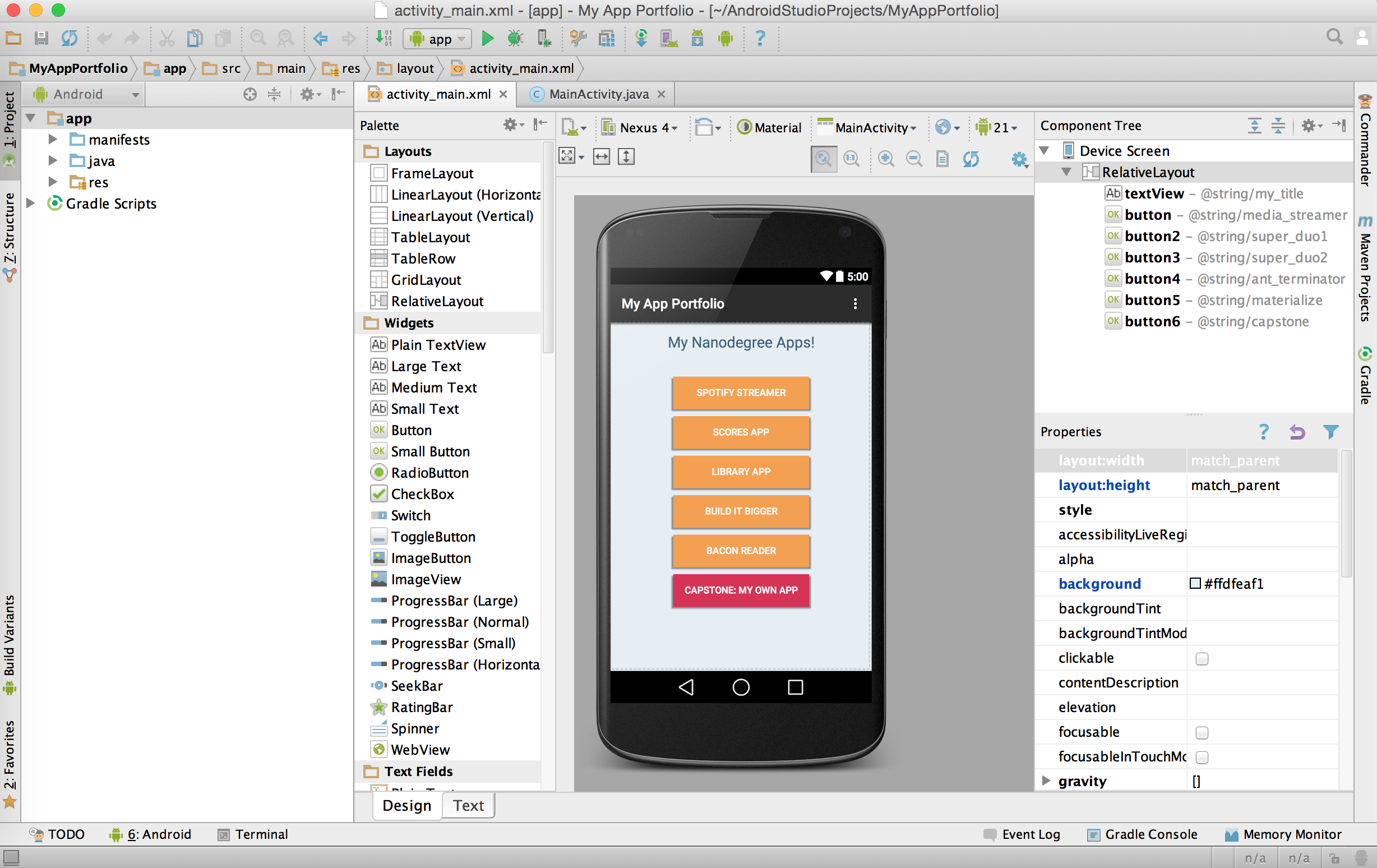The image size is (1377, 868).
Task: Open the AVD Manager icon
Action: tap(668, 38)
